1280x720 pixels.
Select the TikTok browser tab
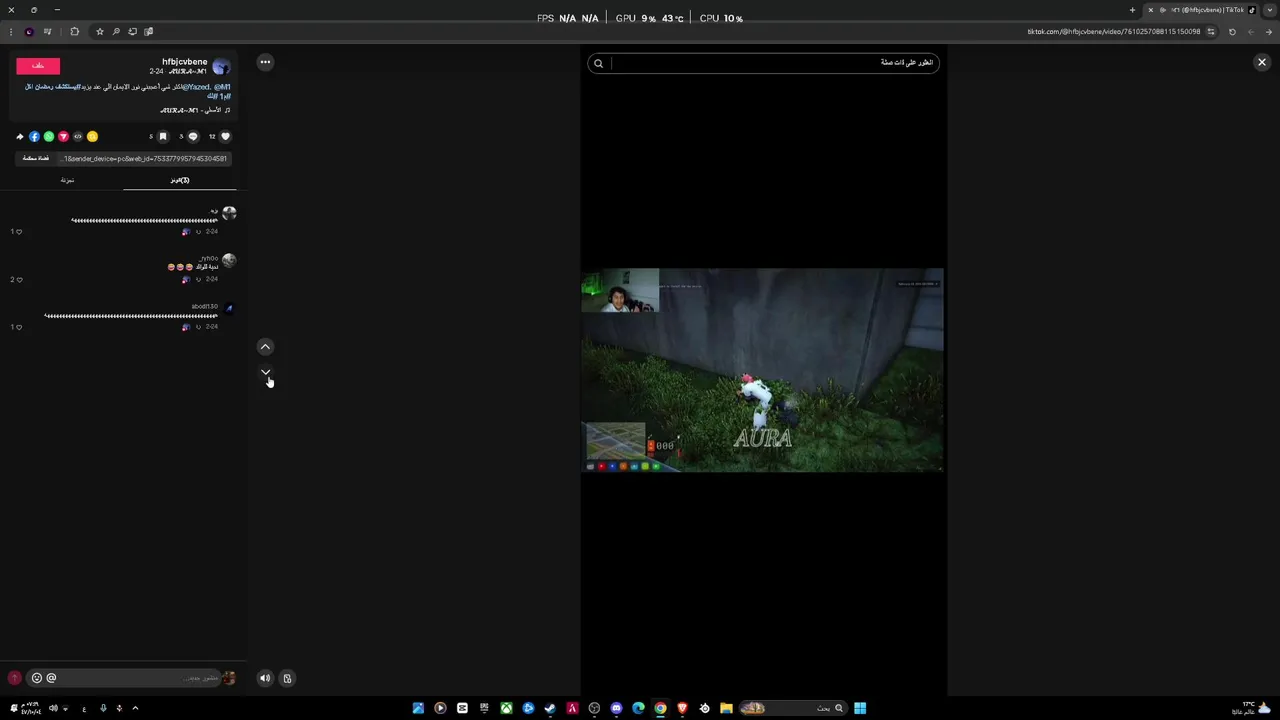[1200, 10]
